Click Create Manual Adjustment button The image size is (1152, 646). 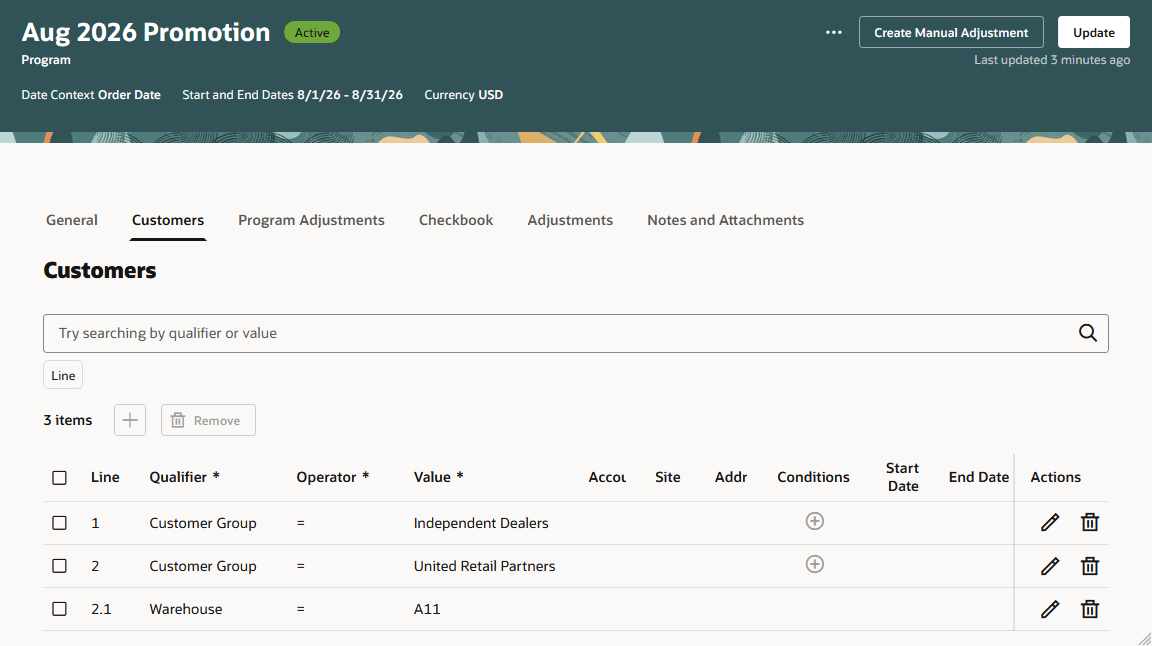click(951, 32)
